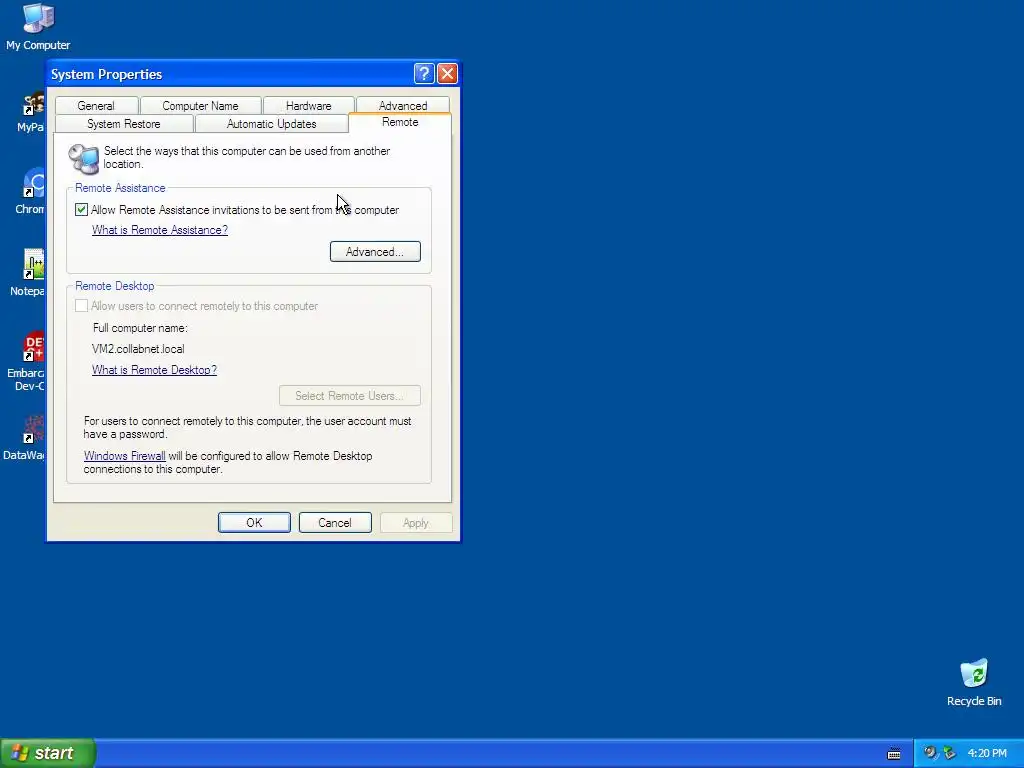Click the dialog help question-mark button

(x=424, y=73)
